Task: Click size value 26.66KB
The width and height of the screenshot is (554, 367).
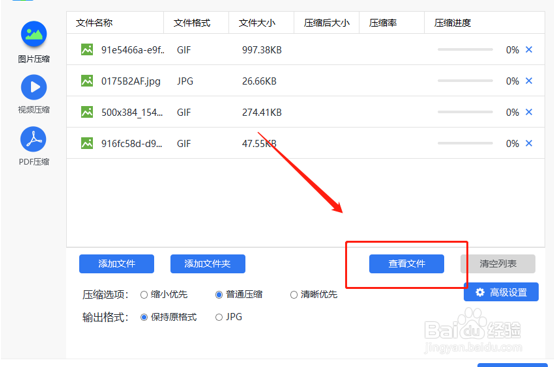Action: [259, 81]
